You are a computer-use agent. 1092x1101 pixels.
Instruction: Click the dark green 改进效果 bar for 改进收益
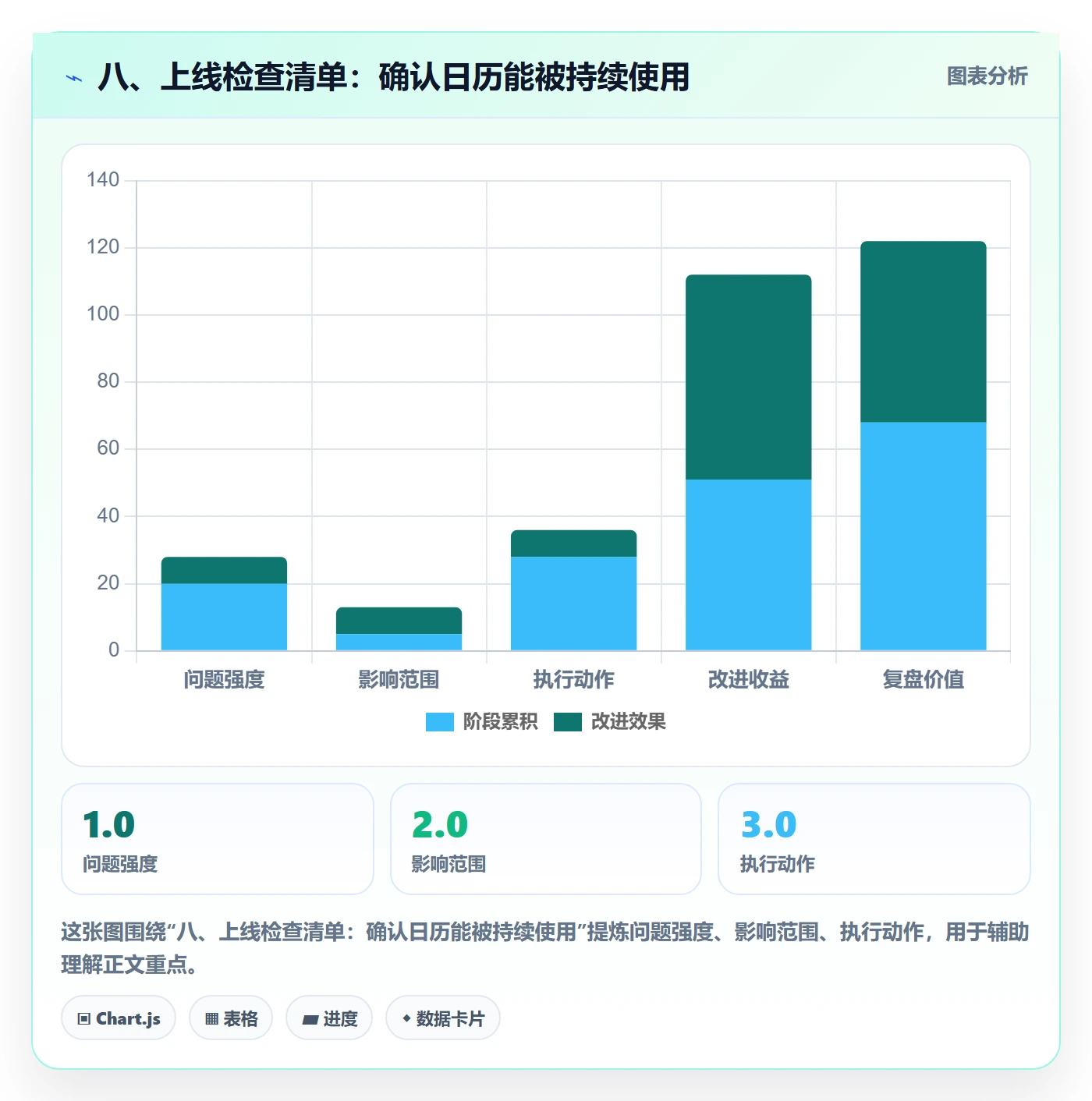(x=749, y=377)
